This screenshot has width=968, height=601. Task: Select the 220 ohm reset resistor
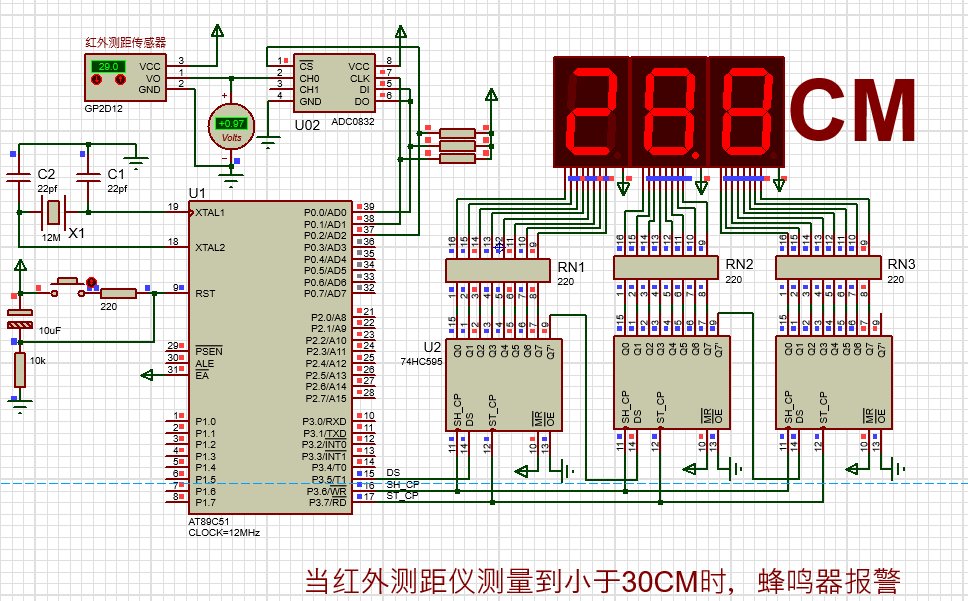click(x=118, y=293)
